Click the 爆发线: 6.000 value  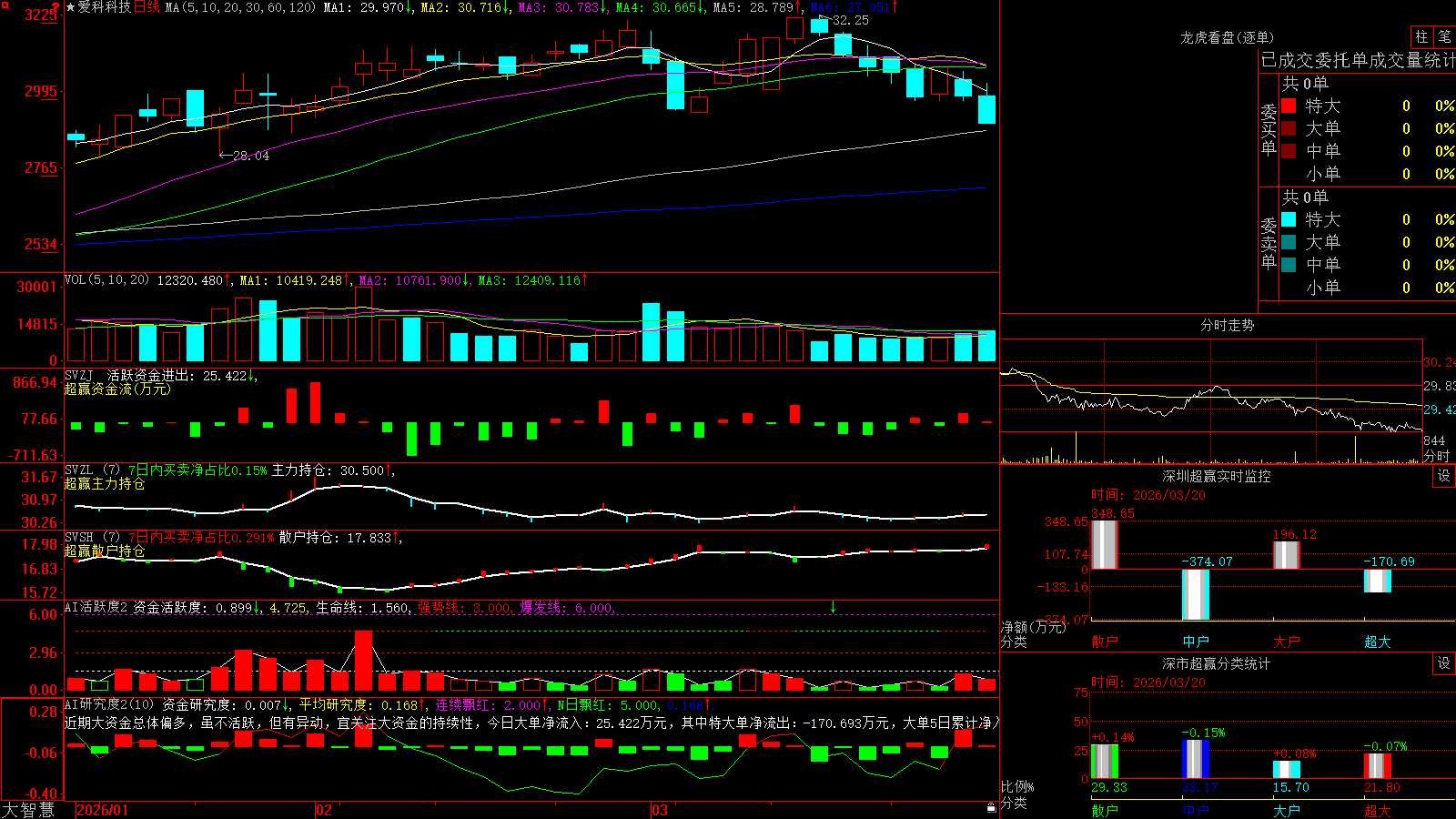pyautogui.click(x=567, y=607)
